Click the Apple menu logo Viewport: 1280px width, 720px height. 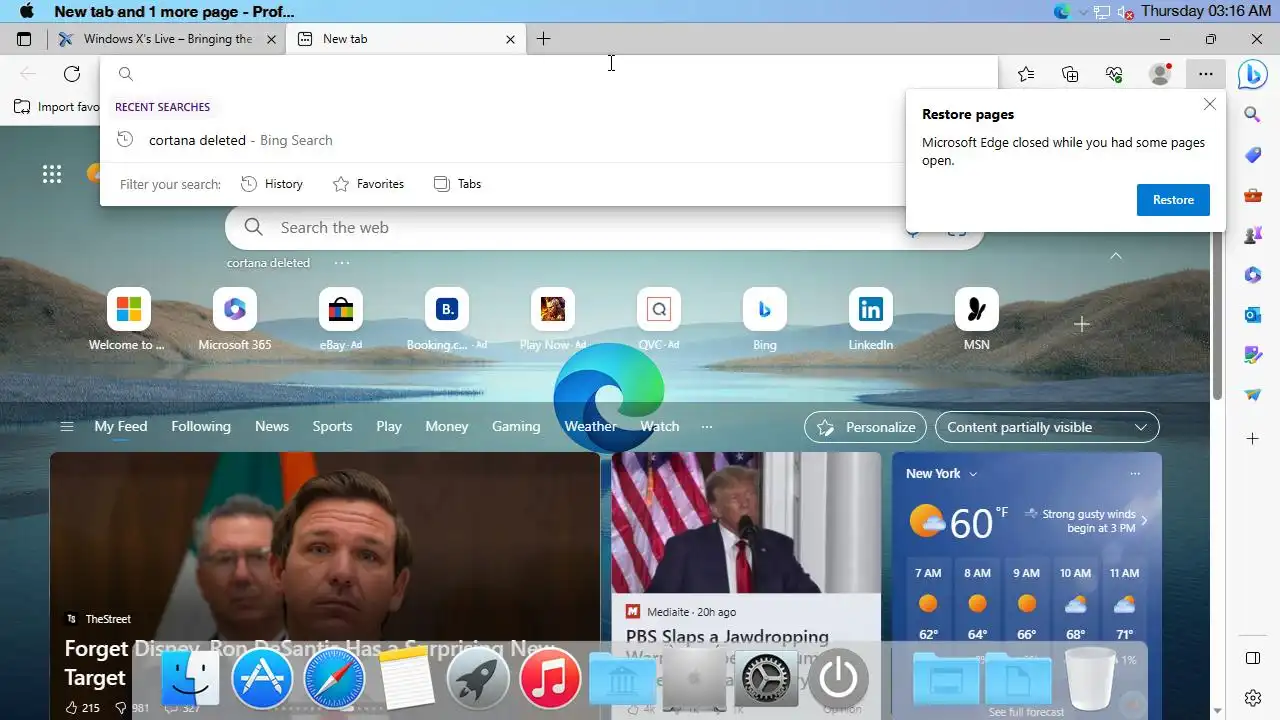tap(27, 11)
